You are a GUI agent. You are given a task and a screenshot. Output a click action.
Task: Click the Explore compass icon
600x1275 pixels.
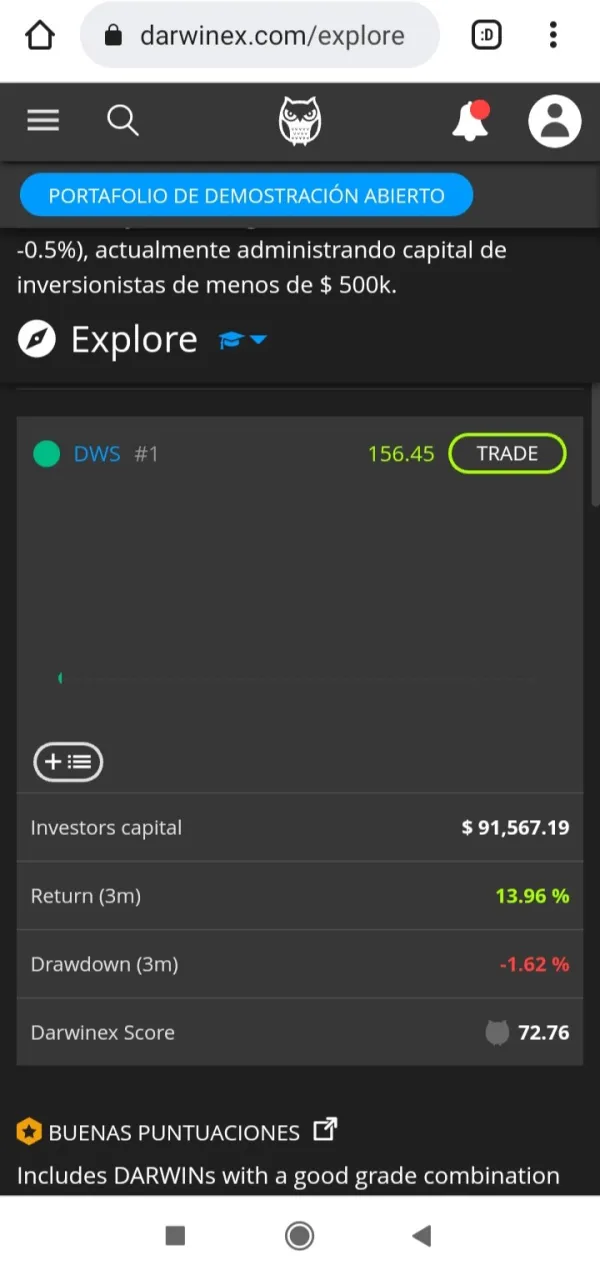(37, 340)
